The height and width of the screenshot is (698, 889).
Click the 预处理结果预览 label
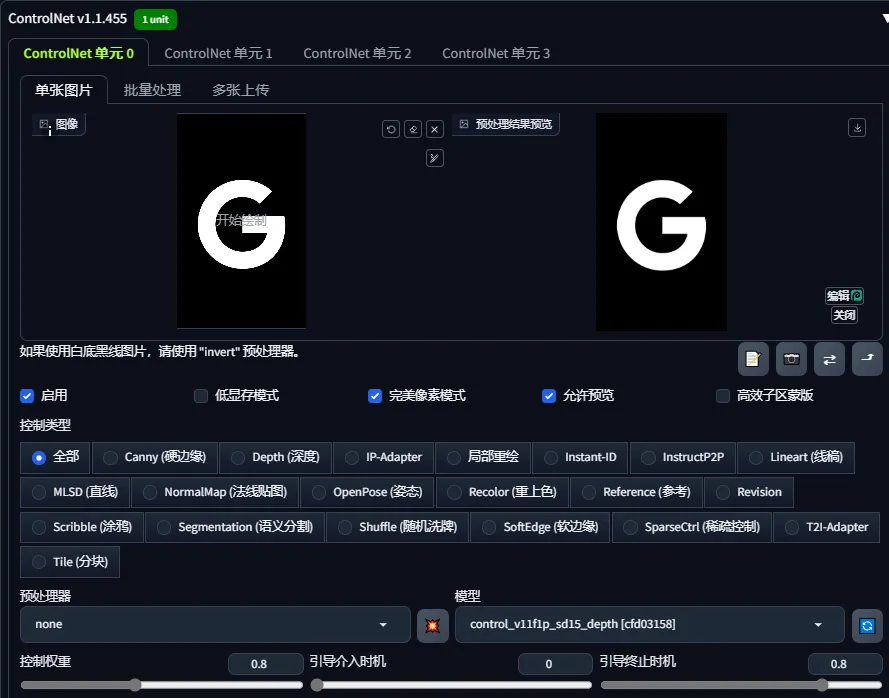(x=506, y=124)
